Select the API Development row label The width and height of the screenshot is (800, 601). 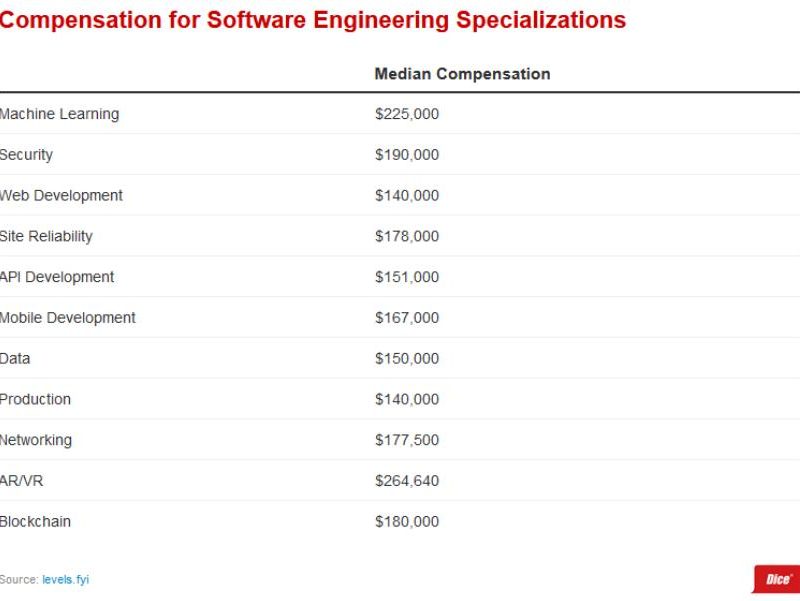(x=57, y=277)
